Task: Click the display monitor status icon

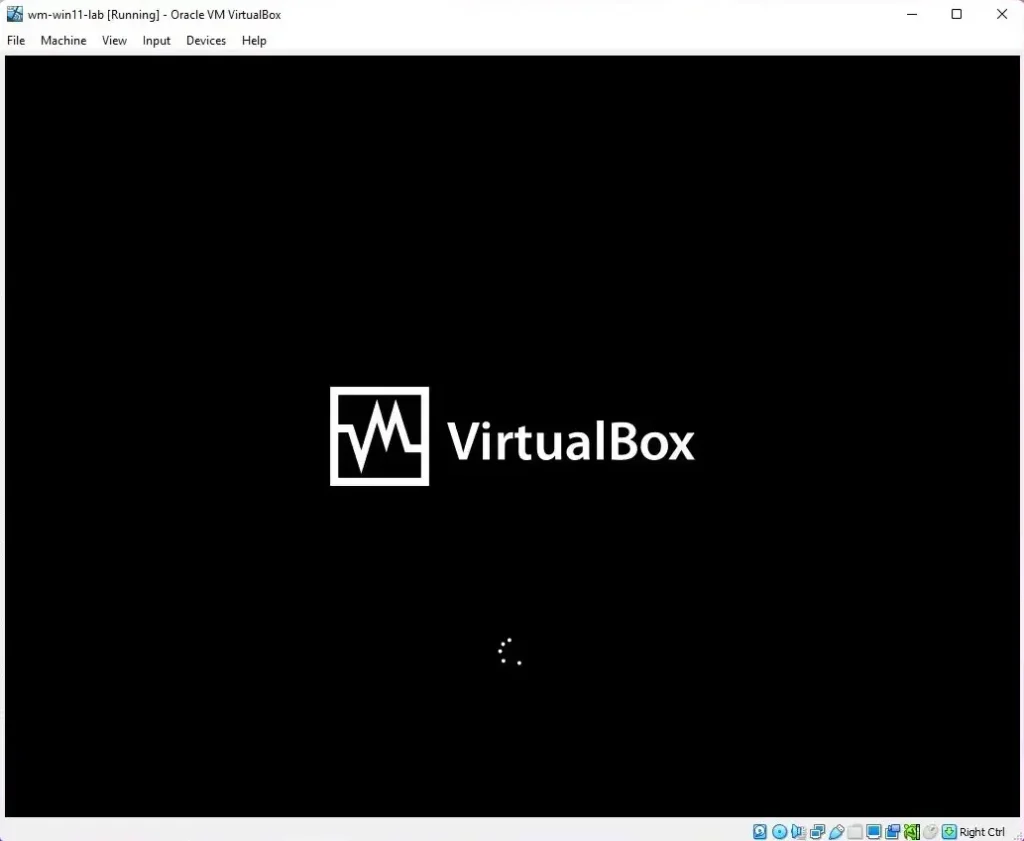Action: point(874,832)
